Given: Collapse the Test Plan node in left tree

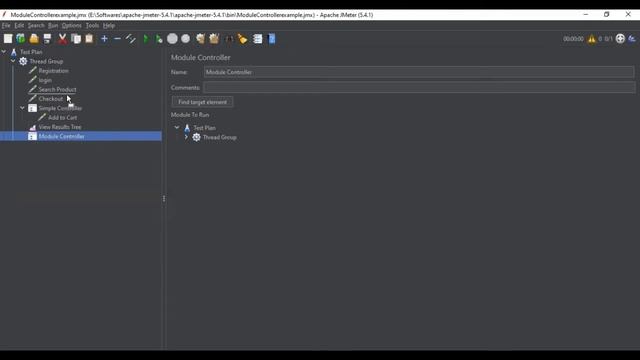Looking at the screenshot, I should 4,52.
